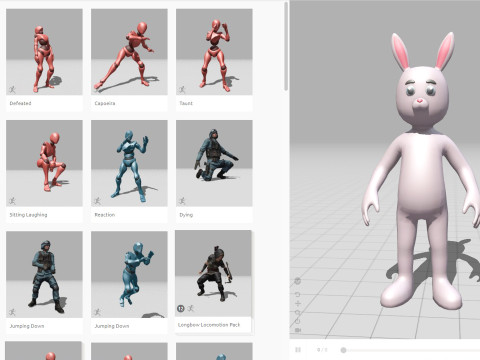Click the timeline slider handle
This screenshot has width=480, height=360.
pos(343,350)
